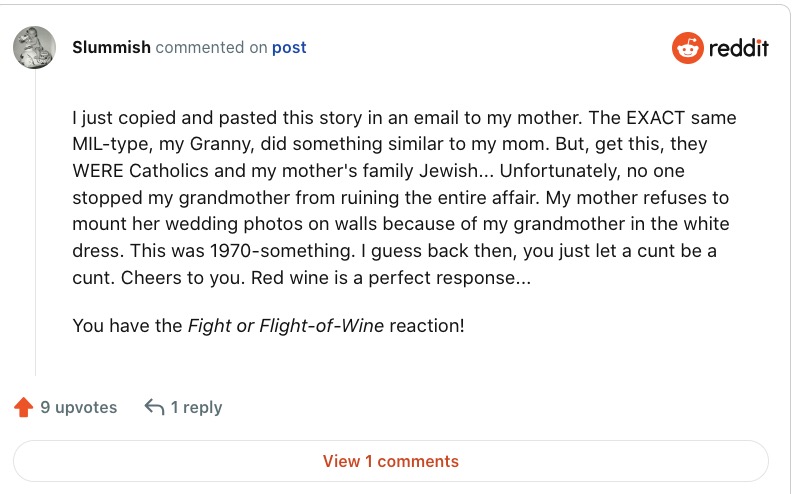Open Slummish's profile avatar
Screen dimensions: 808x494
[x=34, y=48]
